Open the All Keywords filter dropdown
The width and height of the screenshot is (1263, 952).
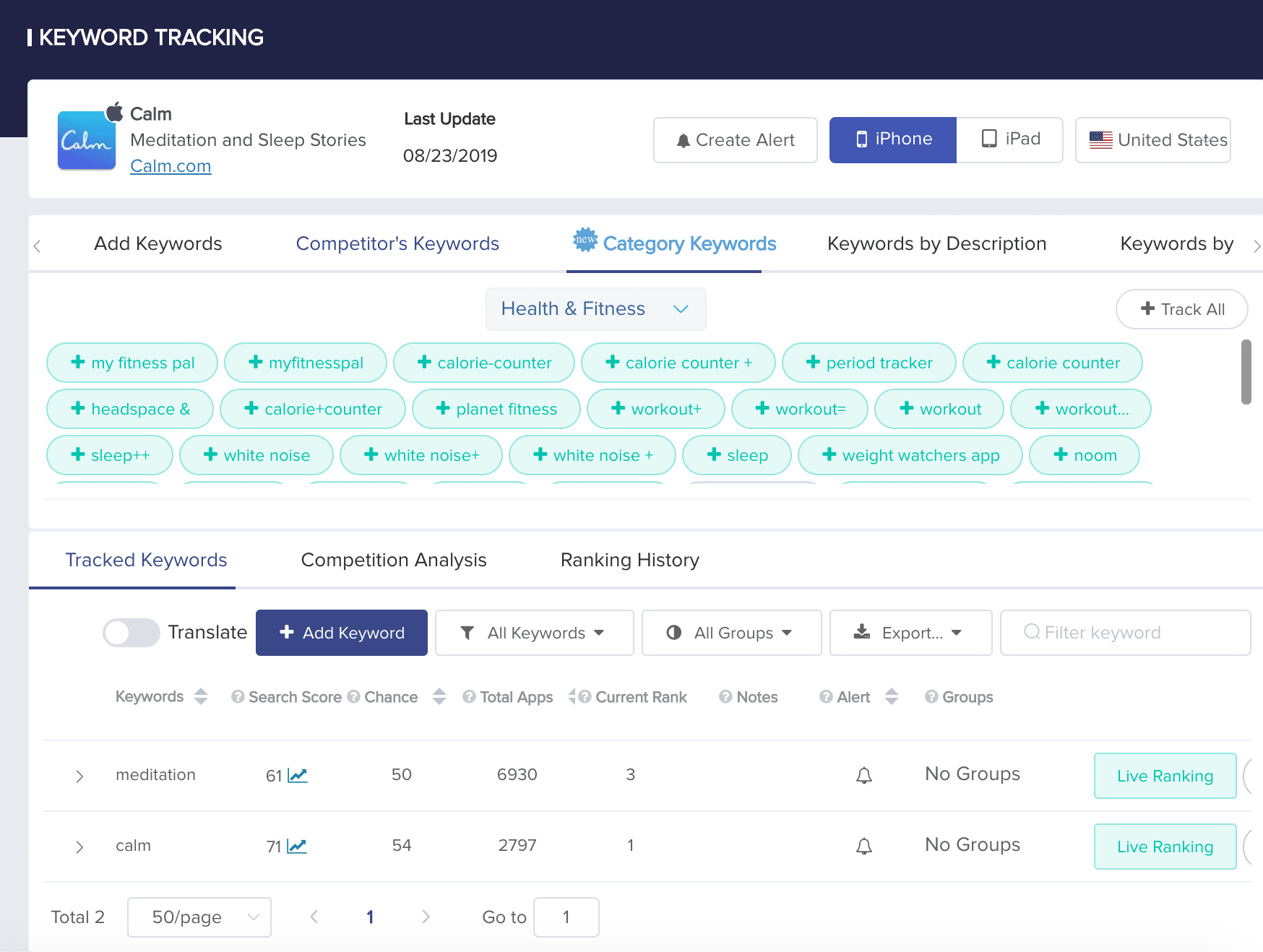pyautogui.click(x=535, y=633)
